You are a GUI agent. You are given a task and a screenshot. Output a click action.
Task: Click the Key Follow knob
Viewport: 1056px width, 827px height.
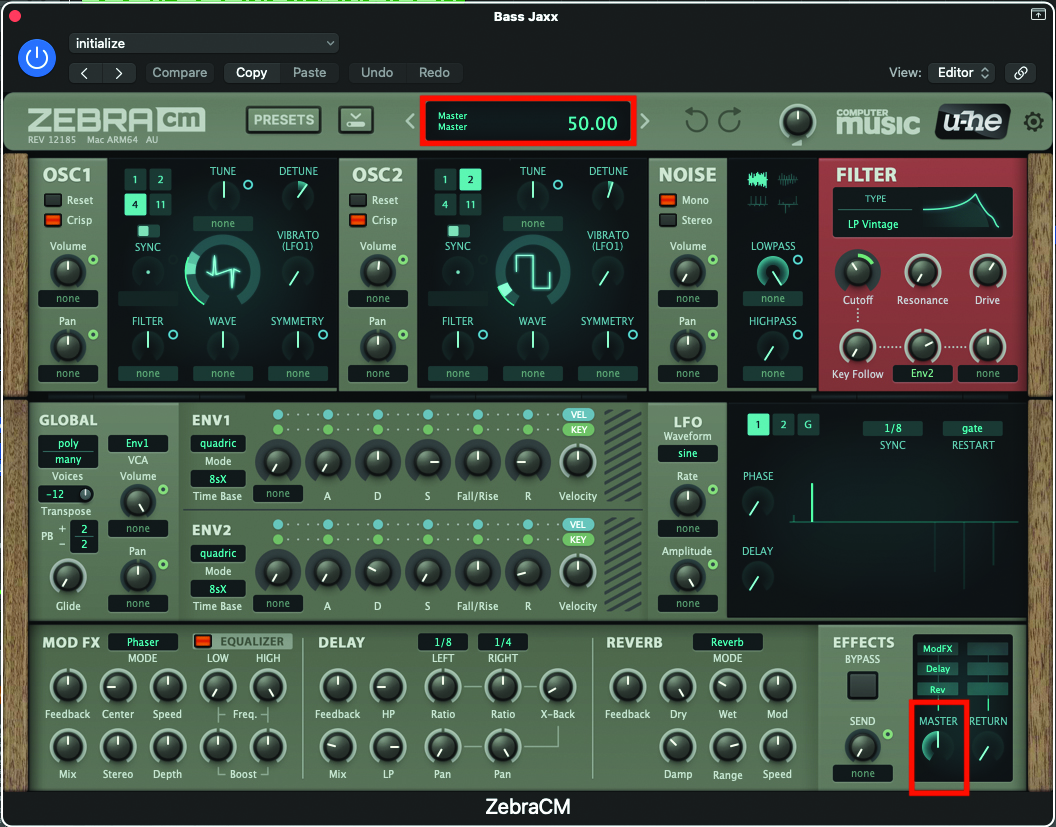(857, 346)
